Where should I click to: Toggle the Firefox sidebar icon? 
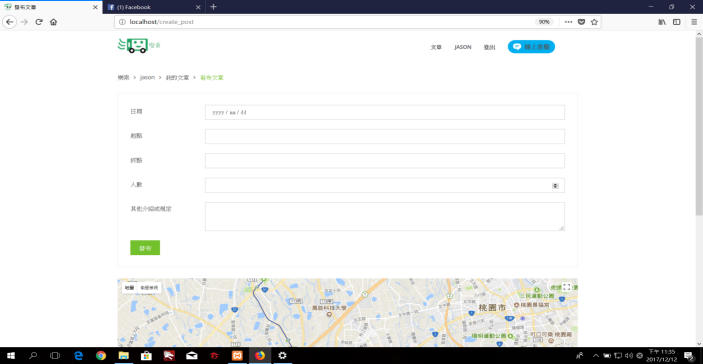point(677,22)
